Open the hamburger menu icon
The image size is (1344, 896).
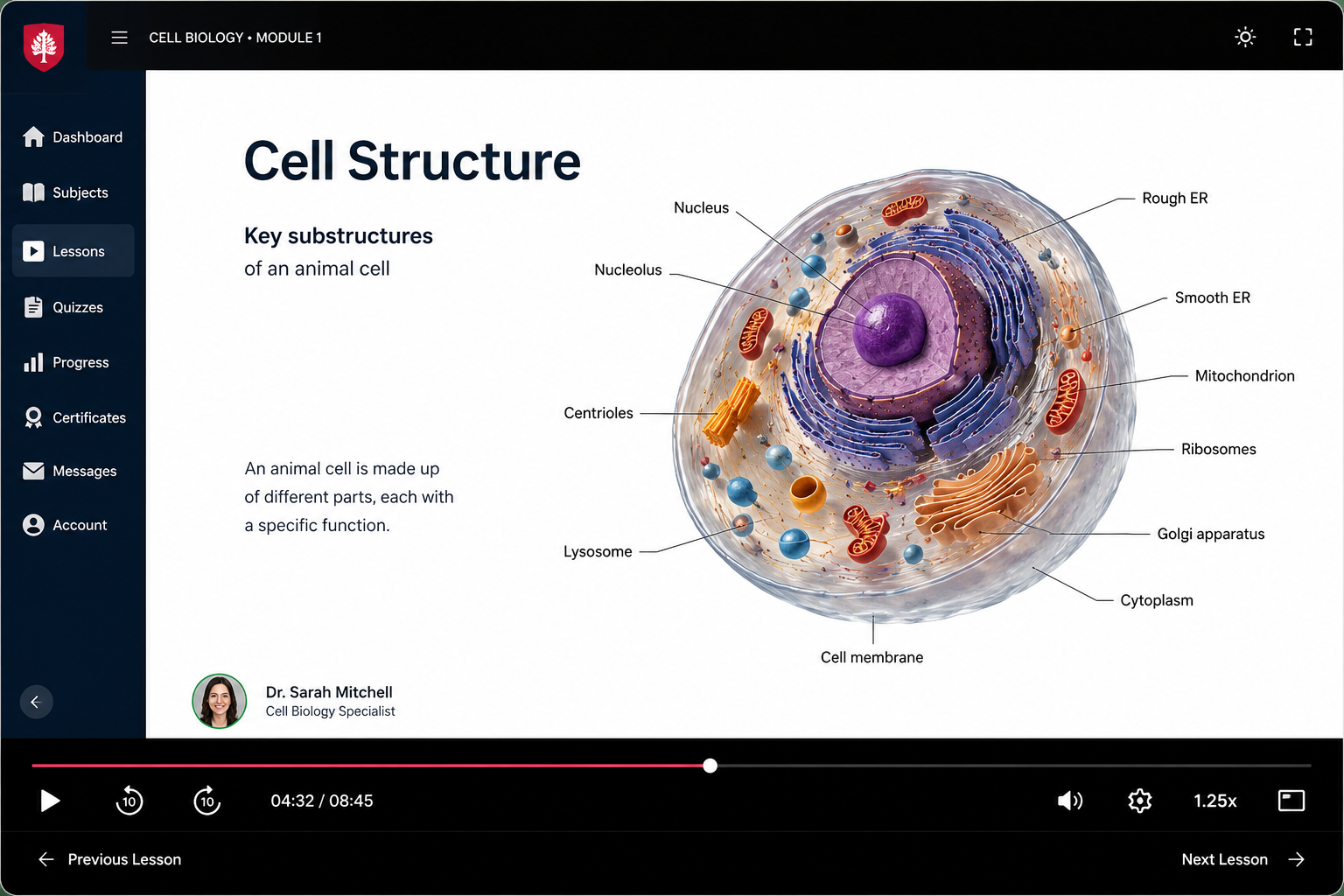[120, 38]
